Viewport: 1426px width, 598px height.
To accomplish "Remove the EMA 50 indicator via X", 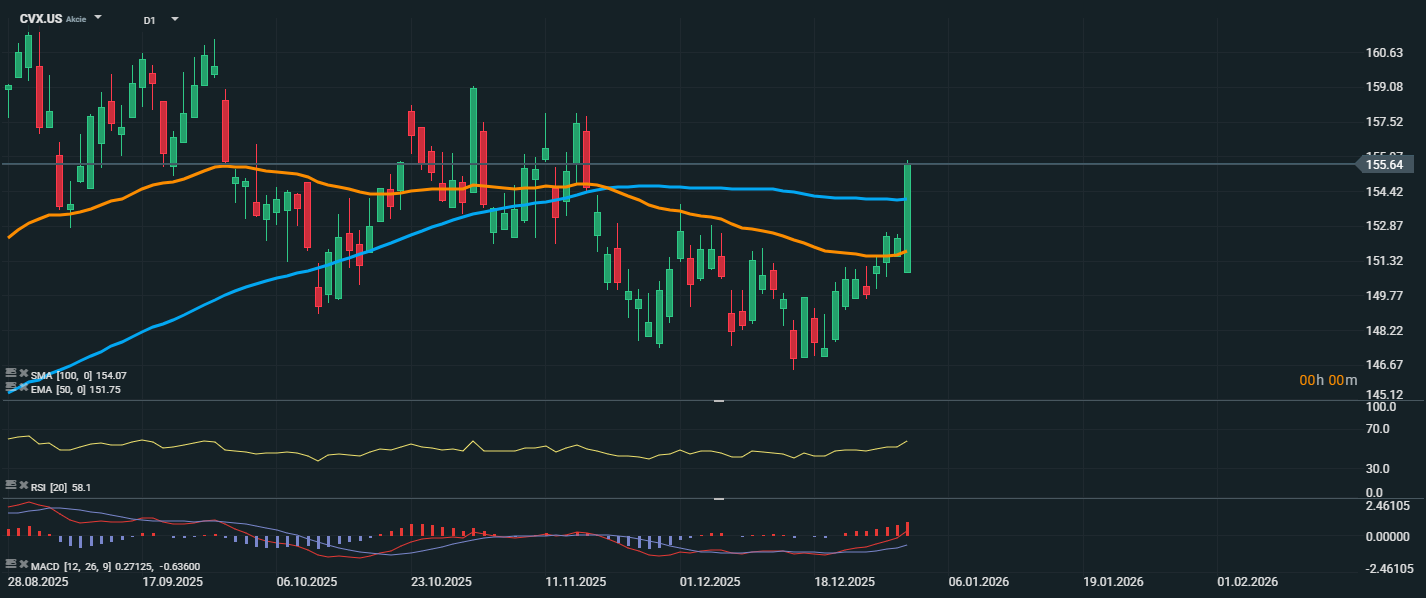I will point(23,387).
